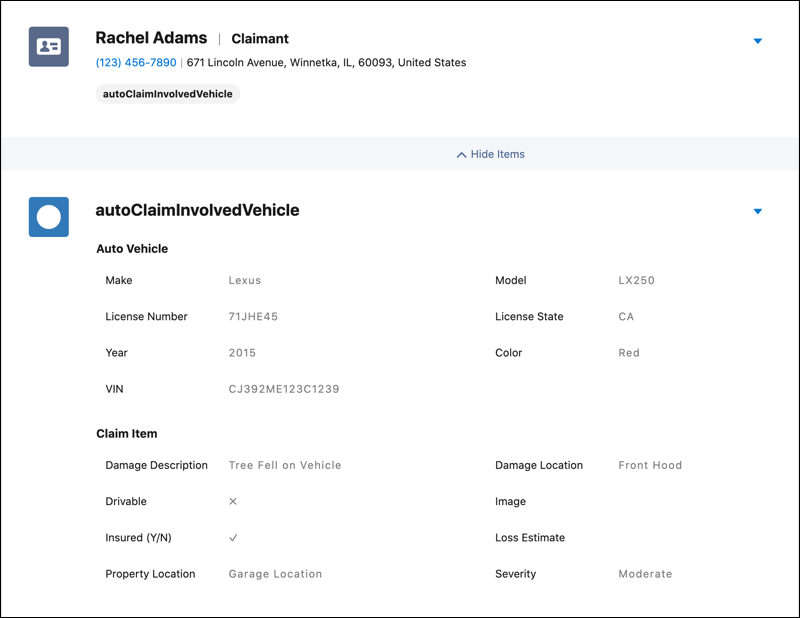The width and height of the screenshot is (800, 618).
Task: Collapse the list with Hide Items
Action: [x=490, y=154]
